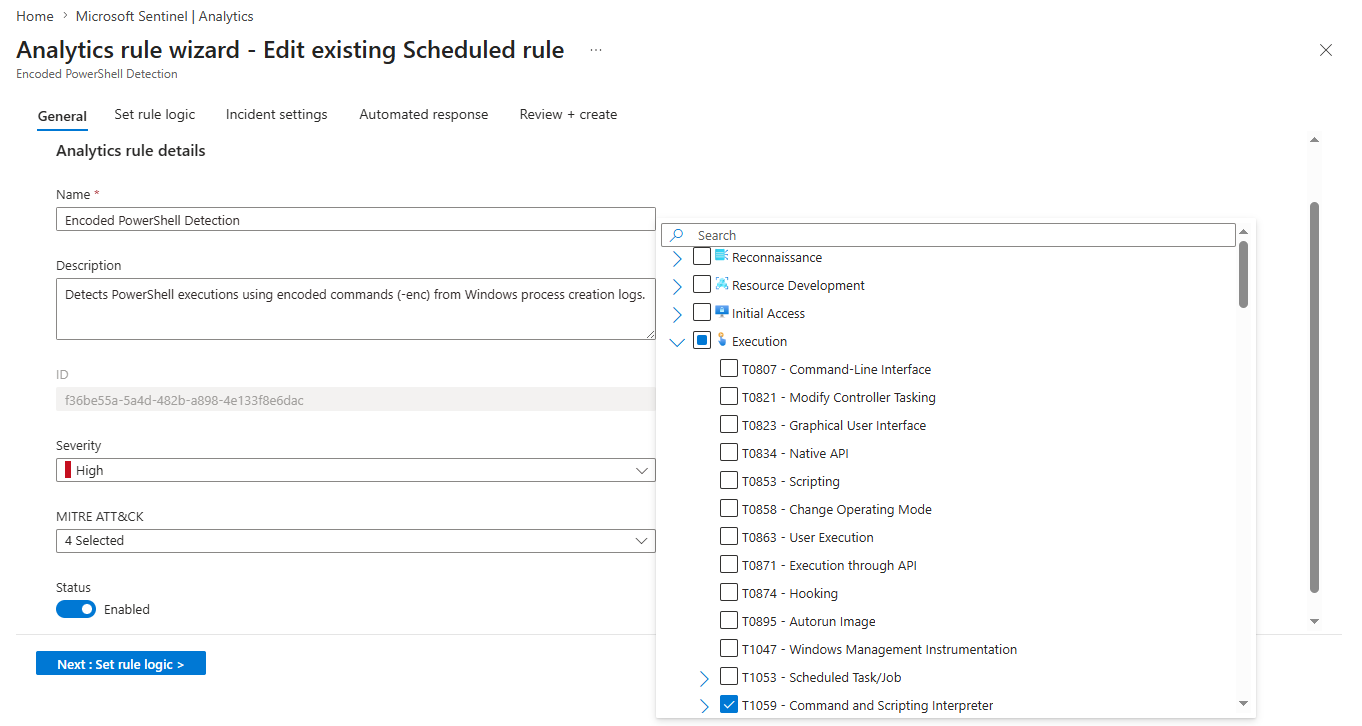Click the Reconnaissance tactic icon
The height and width of the screenshot is (726, 1362).
(722, 256)
